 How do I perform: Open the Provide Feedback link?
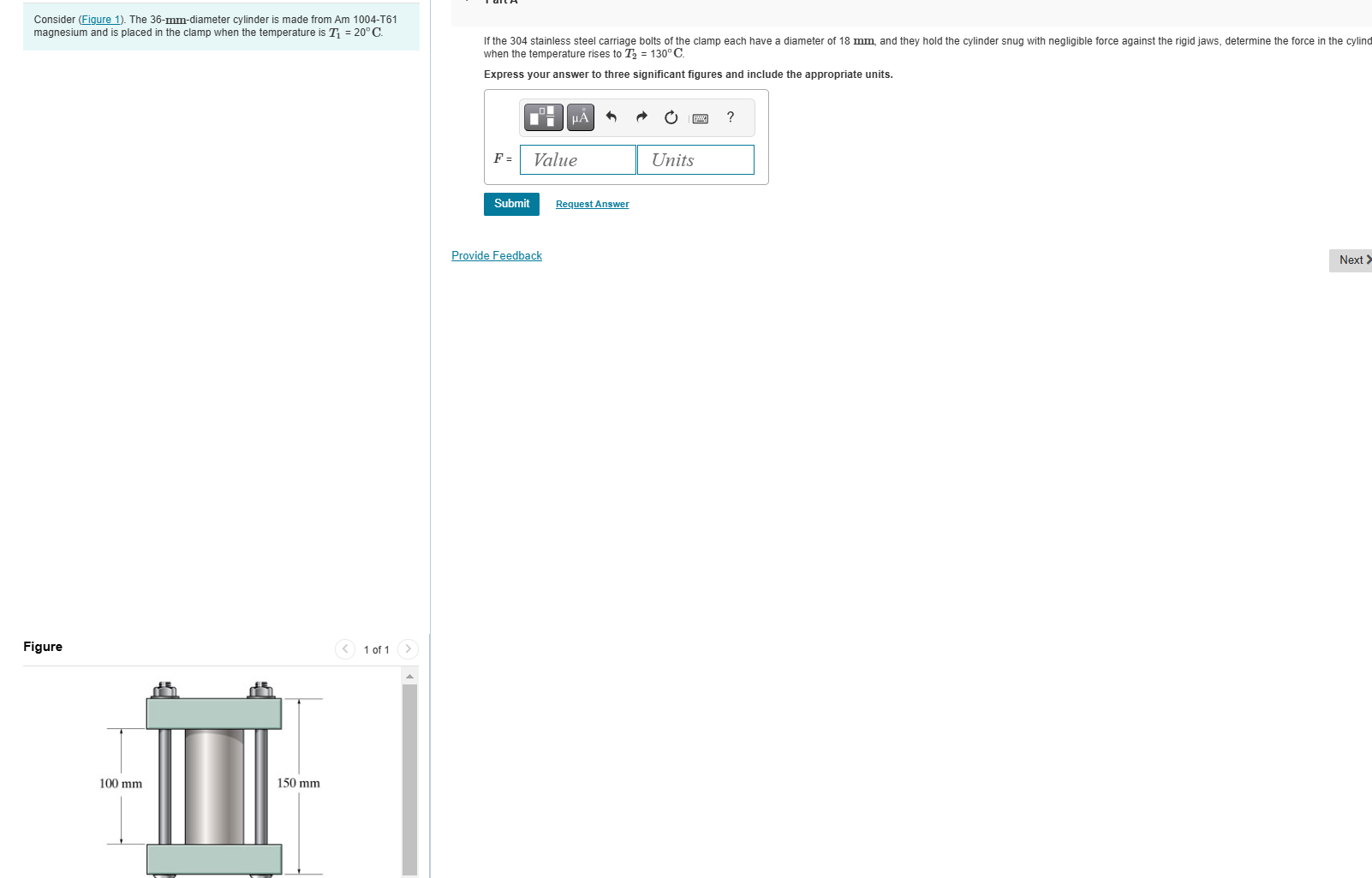[497, 255]
